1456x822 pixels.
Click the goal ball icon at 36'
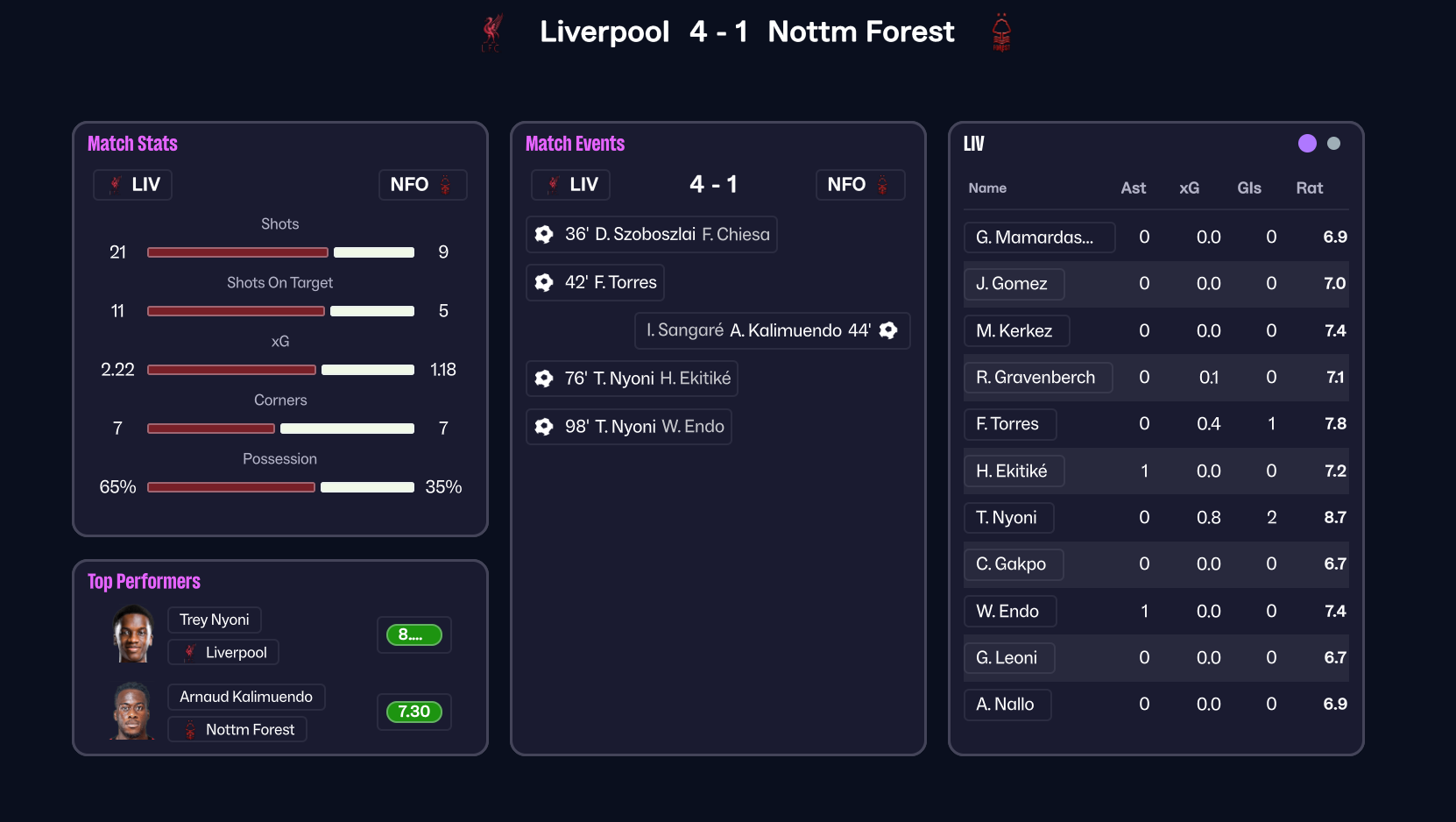pos(544,234)
